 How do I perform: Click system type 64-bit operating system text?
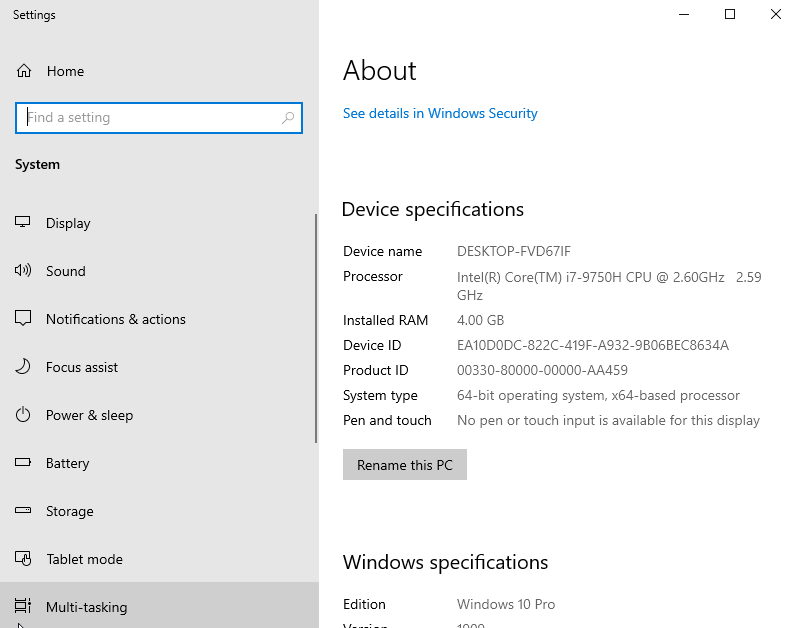(598, 395)
